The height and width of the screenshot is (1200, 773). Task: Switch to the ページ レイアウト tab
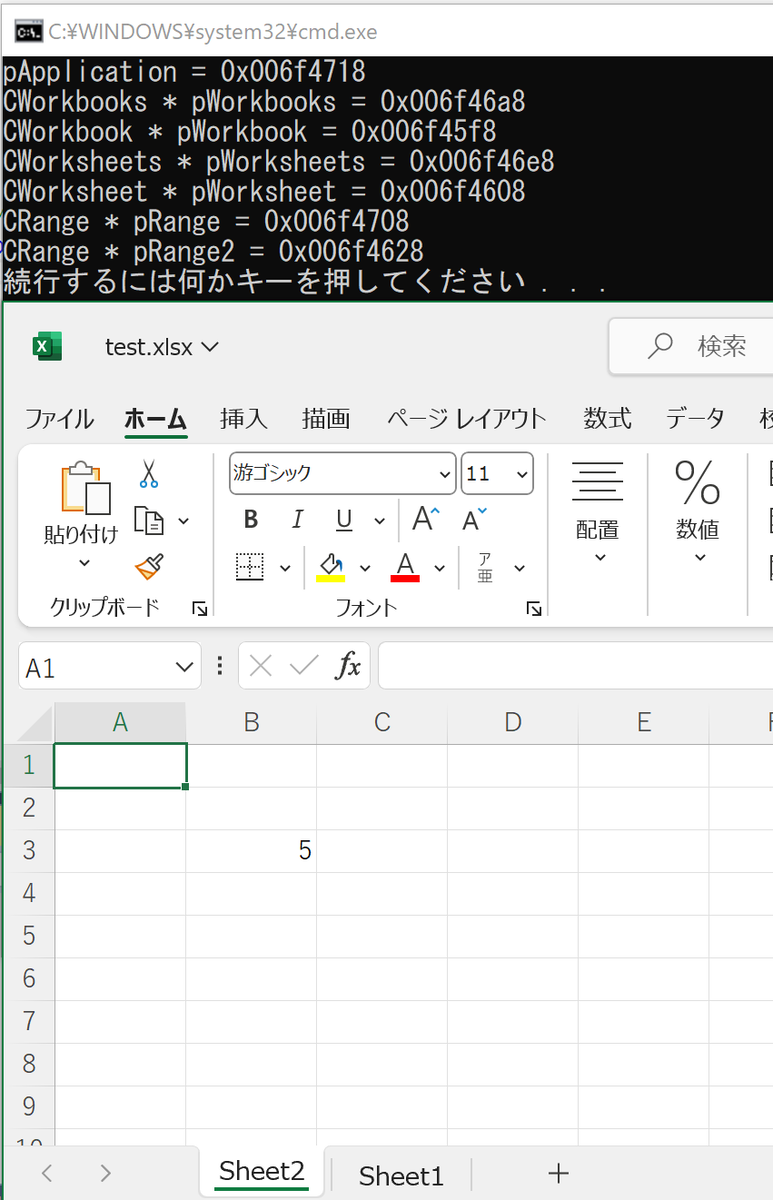[x=467, y=419]
